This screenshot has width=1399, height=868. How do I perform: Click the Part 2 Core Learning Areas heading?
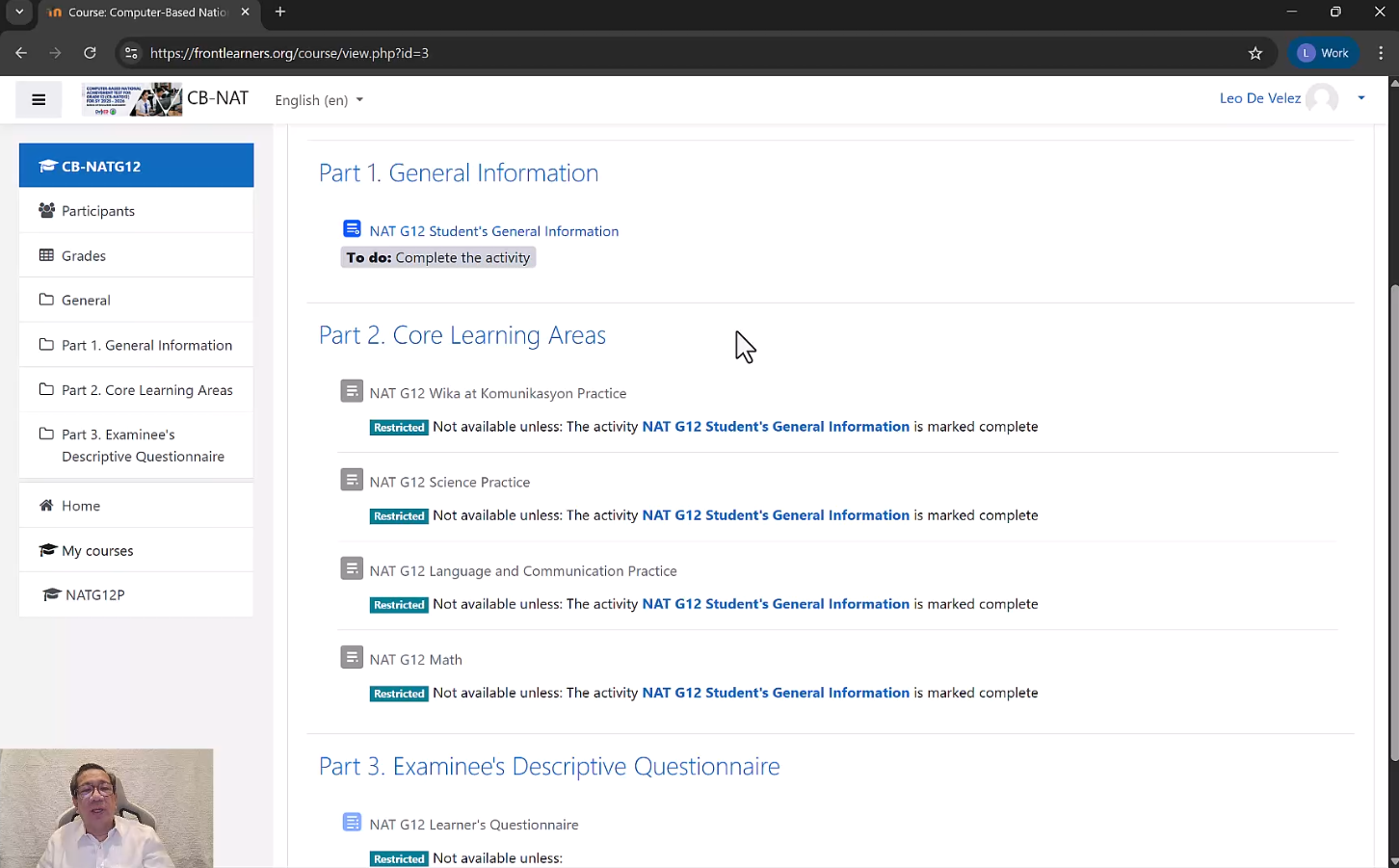click(x=462, y=334)
